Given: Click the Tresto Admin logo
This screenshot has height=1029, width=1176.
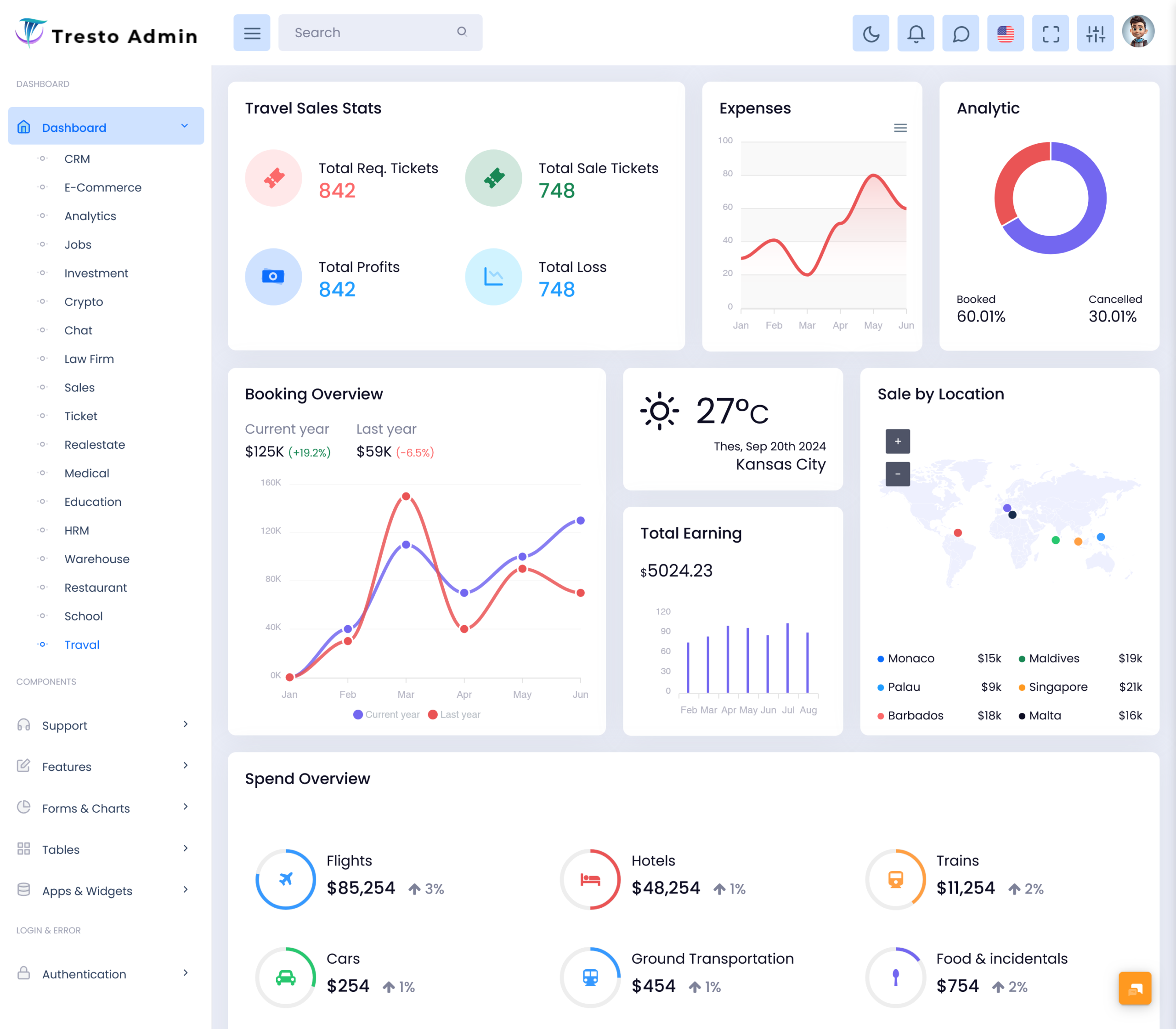Looking at the screenshot, I should pyautogui.click(x=107, y=34).
